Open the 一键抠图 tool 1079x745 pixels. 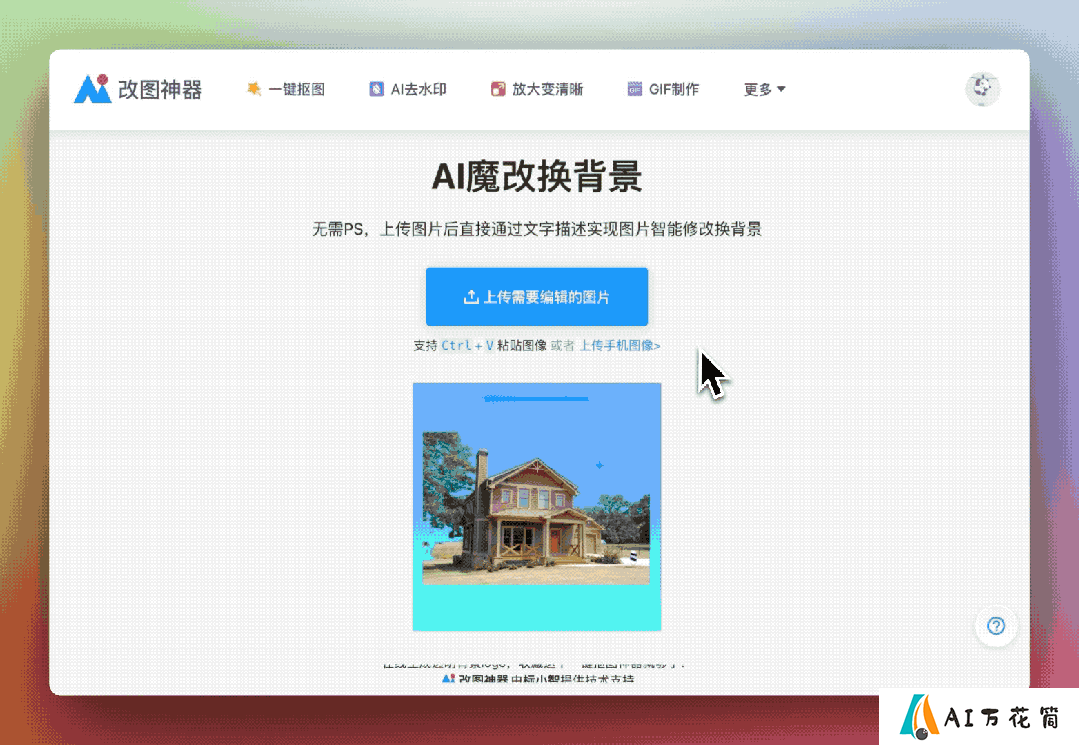[x=286, y=89]
